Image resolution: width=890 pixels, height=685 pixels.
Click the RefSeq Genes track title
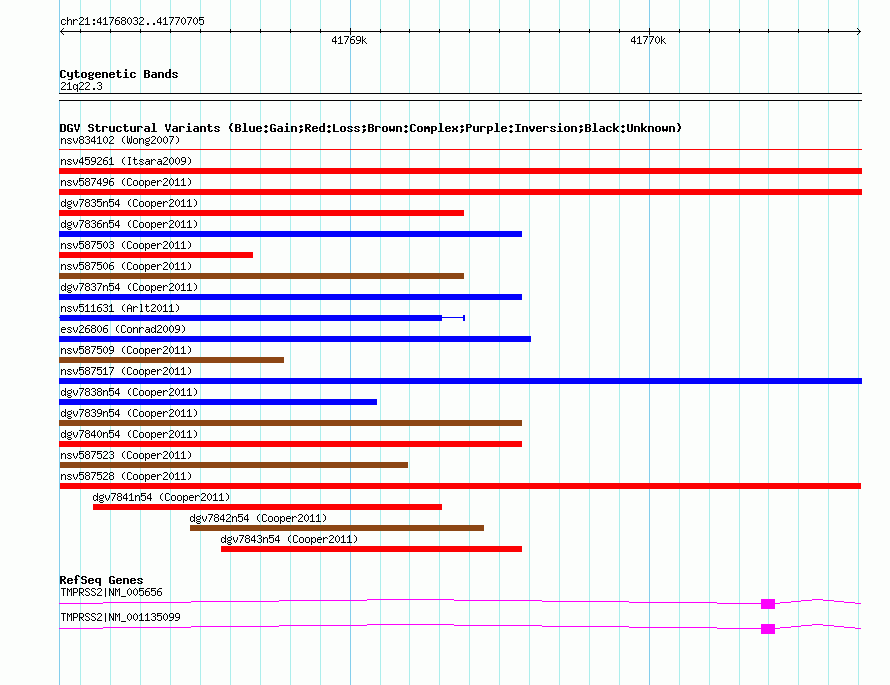pos(101,580)
